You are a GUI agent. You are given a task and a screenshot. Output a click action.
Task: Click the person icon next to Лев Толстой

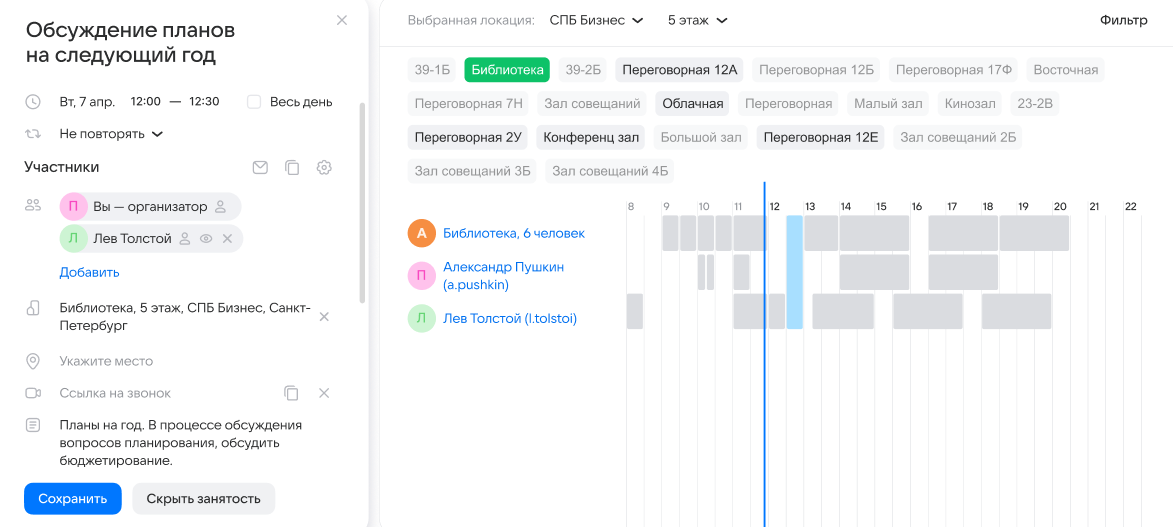184,239
